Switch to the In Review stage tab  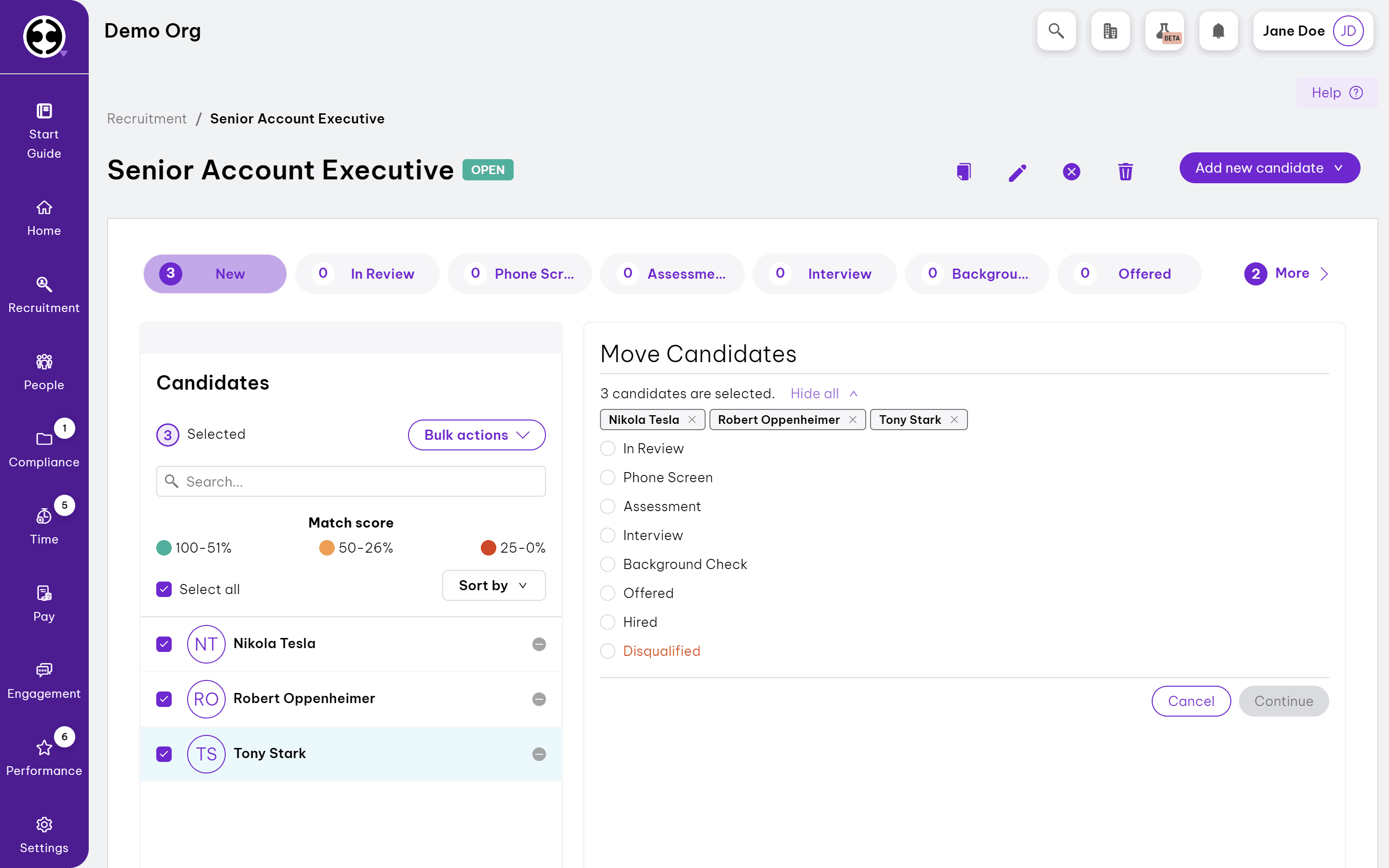tap(368, 274)
